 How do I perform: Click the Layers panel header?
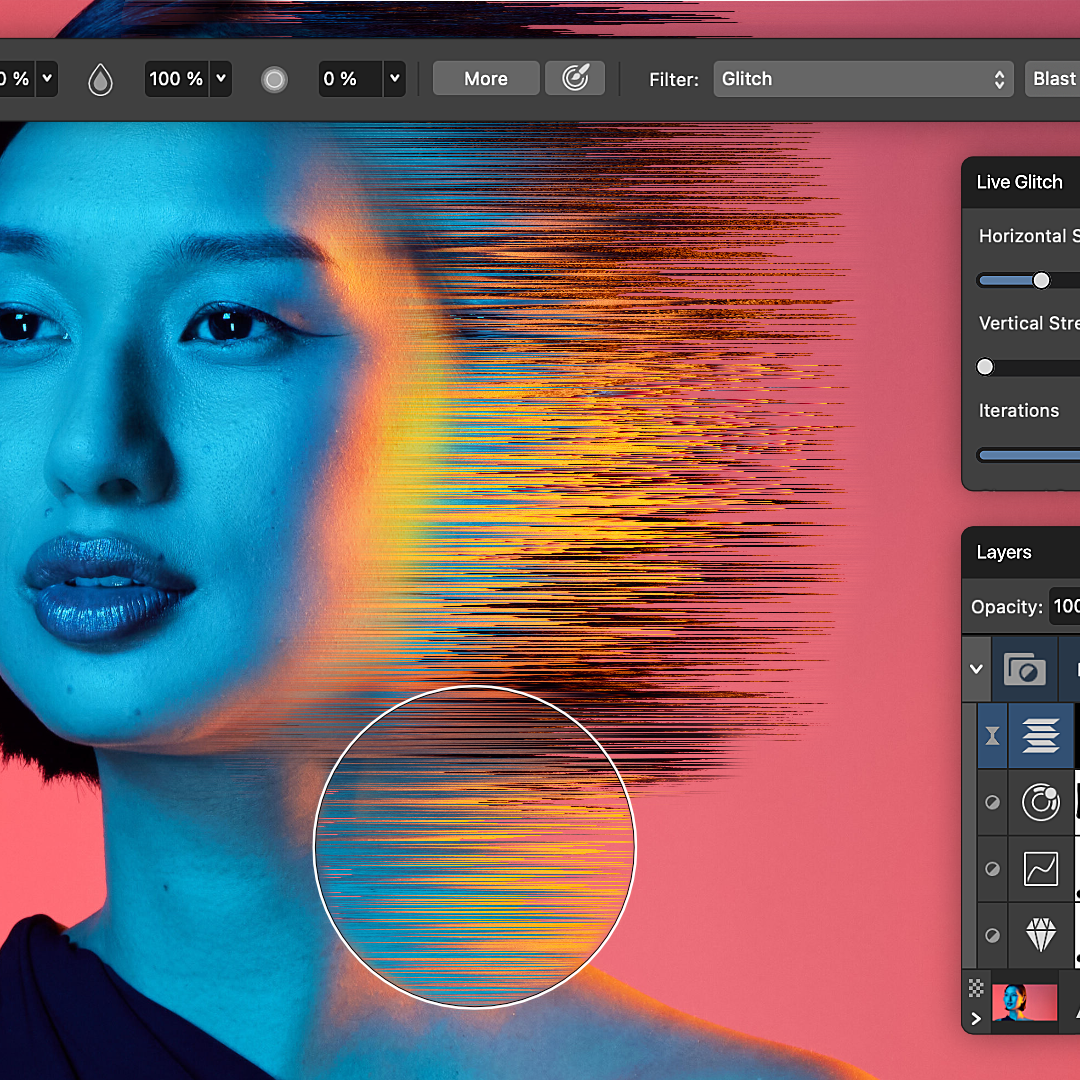(x=1005, y=552)
